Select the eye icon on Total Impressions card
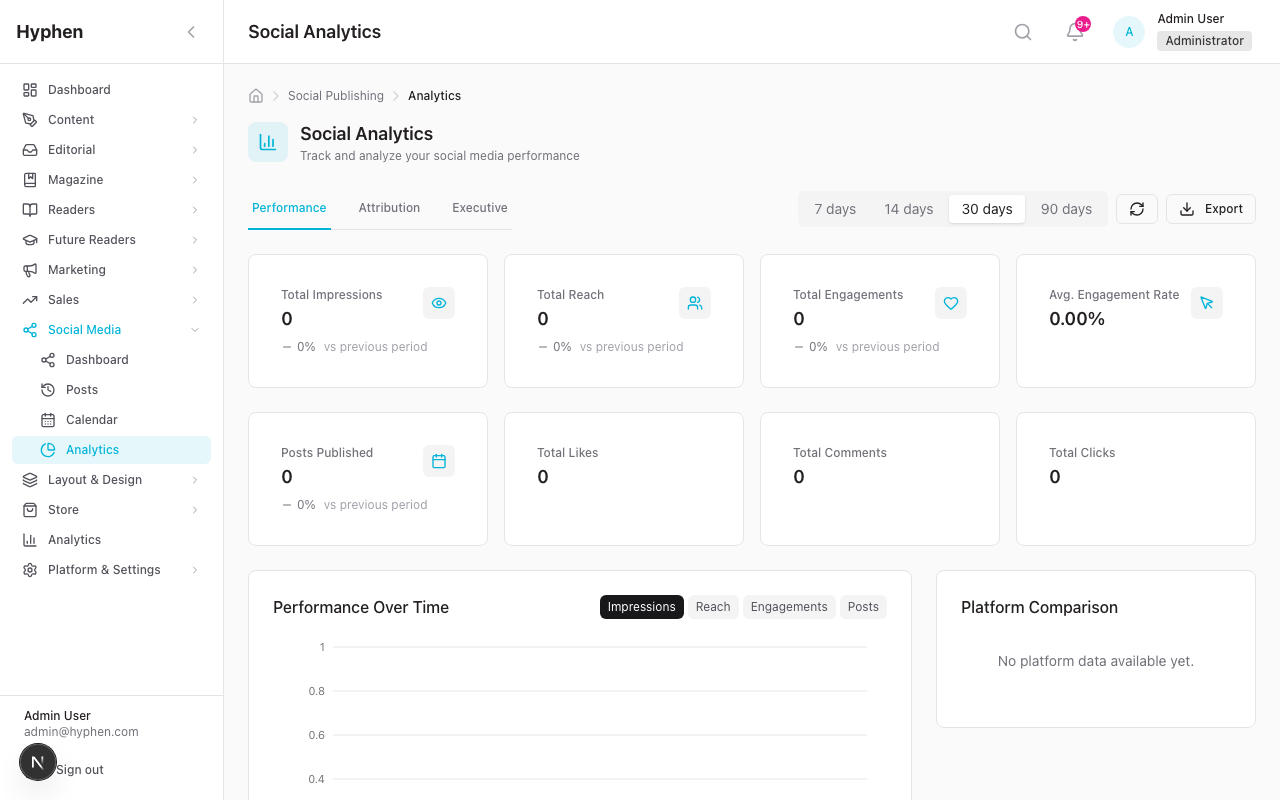 point(438,302)
